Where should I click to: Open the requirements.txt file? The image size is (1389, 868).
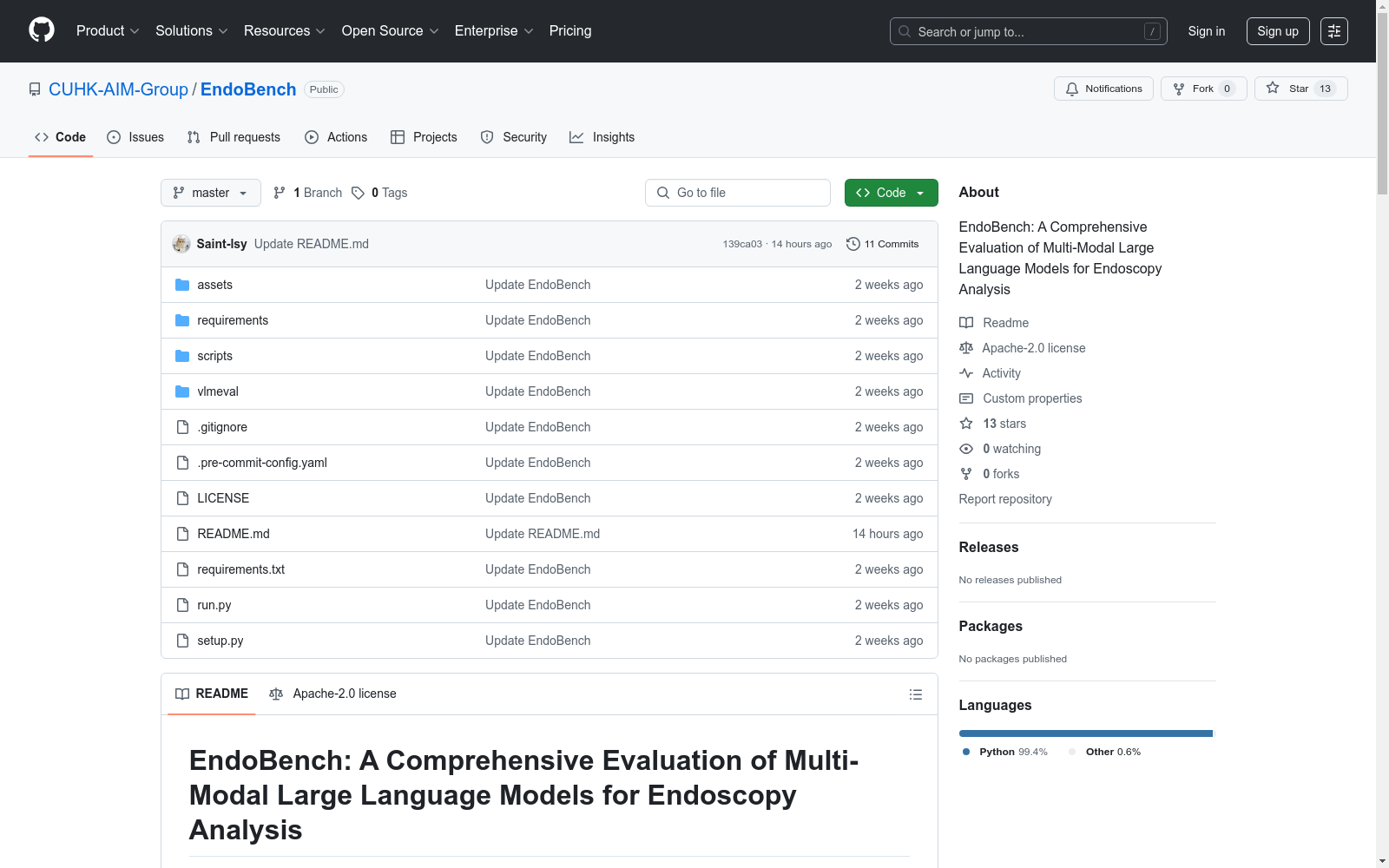pos(241,569)
